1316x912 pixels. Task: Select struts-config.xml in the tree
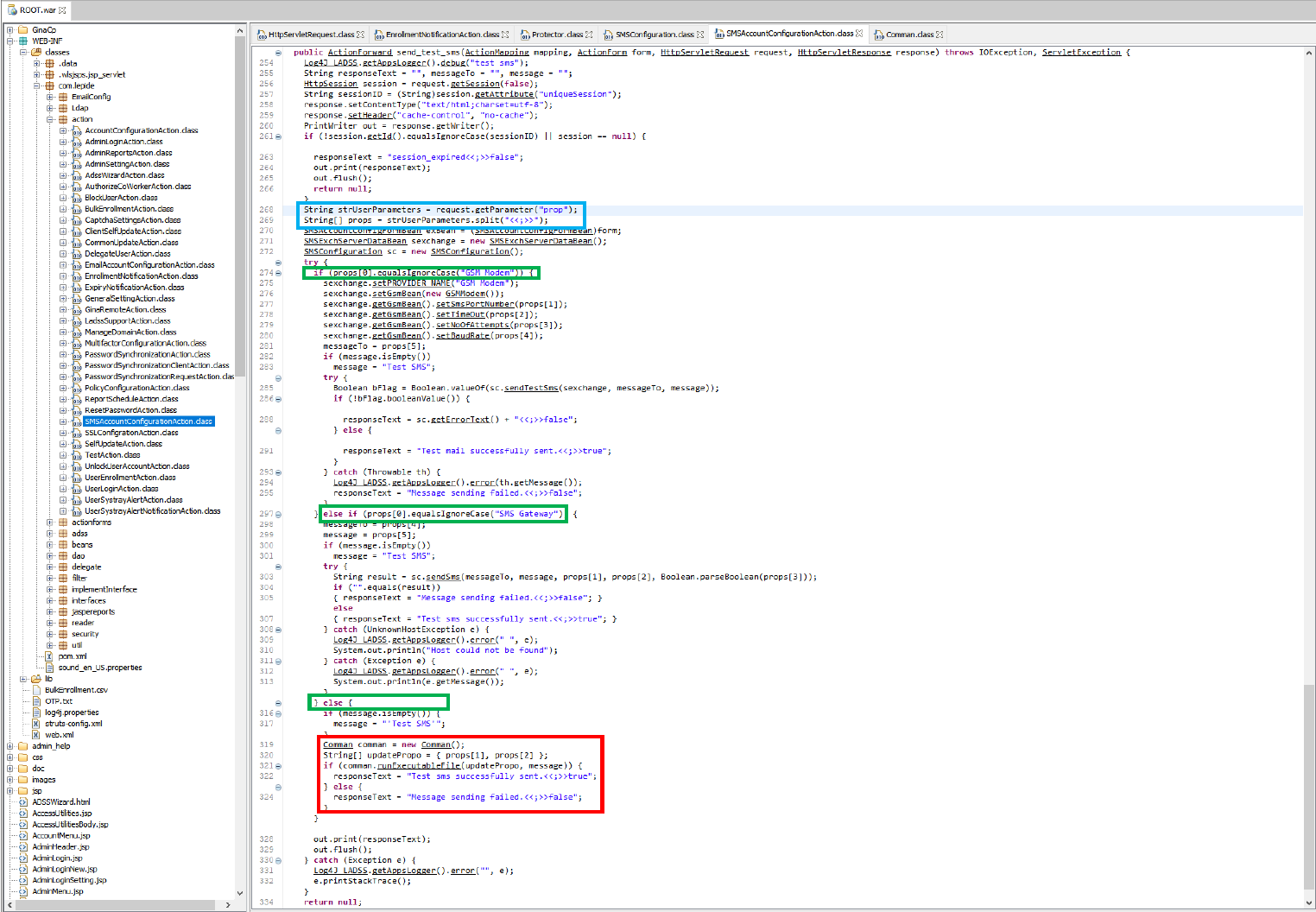(73, 724)
